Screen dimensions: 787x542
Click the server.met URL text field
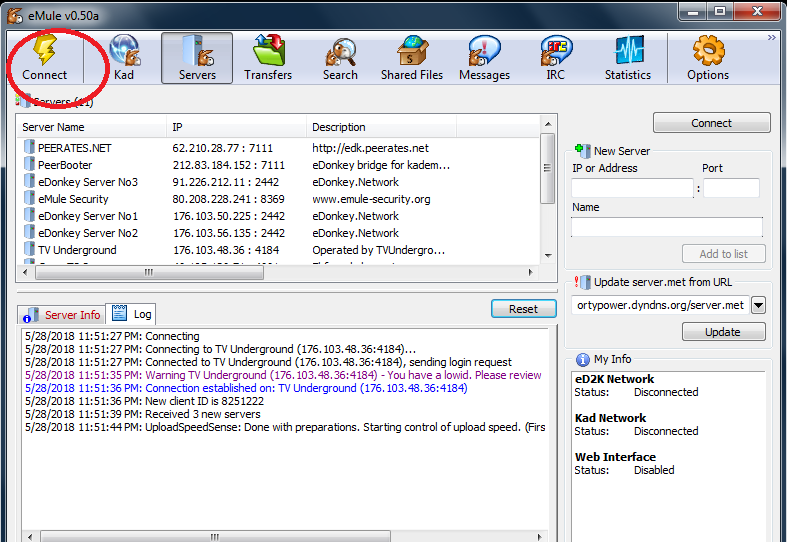(660, 305)
